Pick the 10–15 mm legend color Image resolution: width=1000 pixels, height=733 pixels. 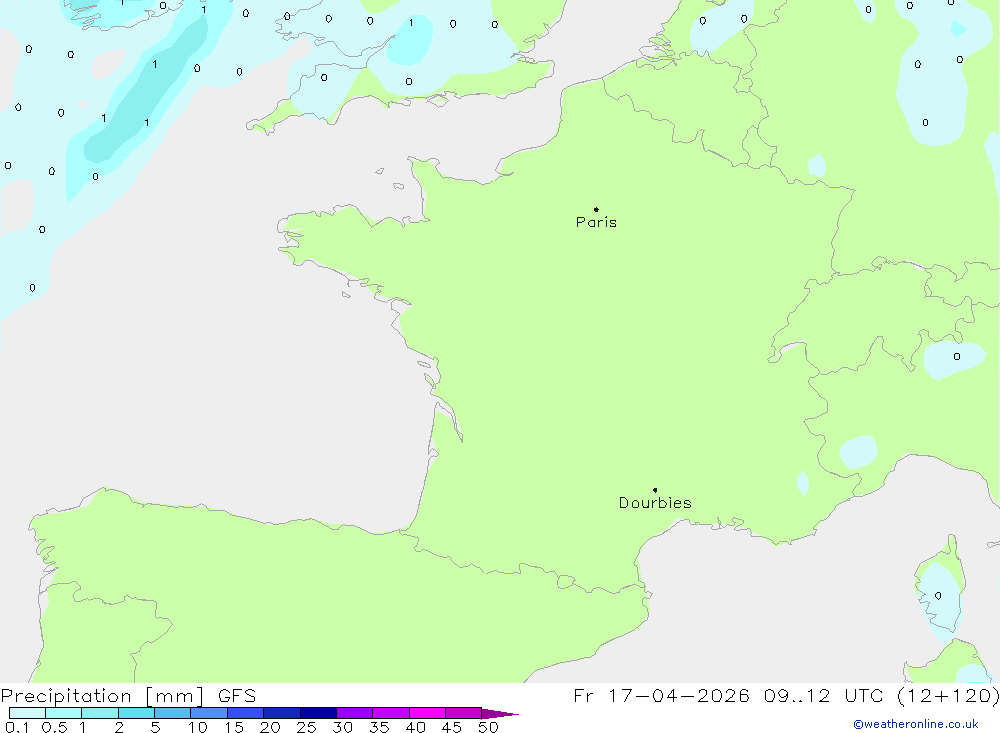click(x=209, y=713)
